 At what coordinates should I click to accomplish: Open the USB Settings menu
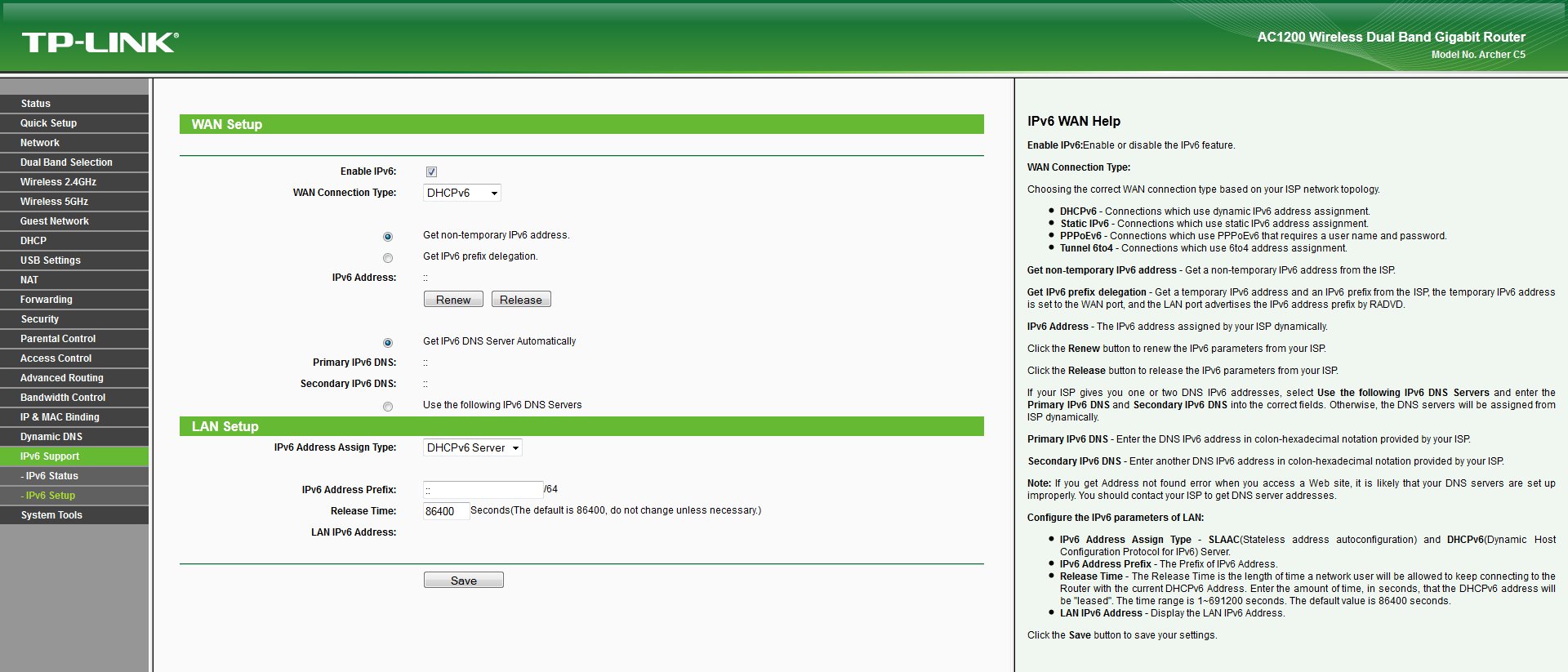[x=74, y=260]
